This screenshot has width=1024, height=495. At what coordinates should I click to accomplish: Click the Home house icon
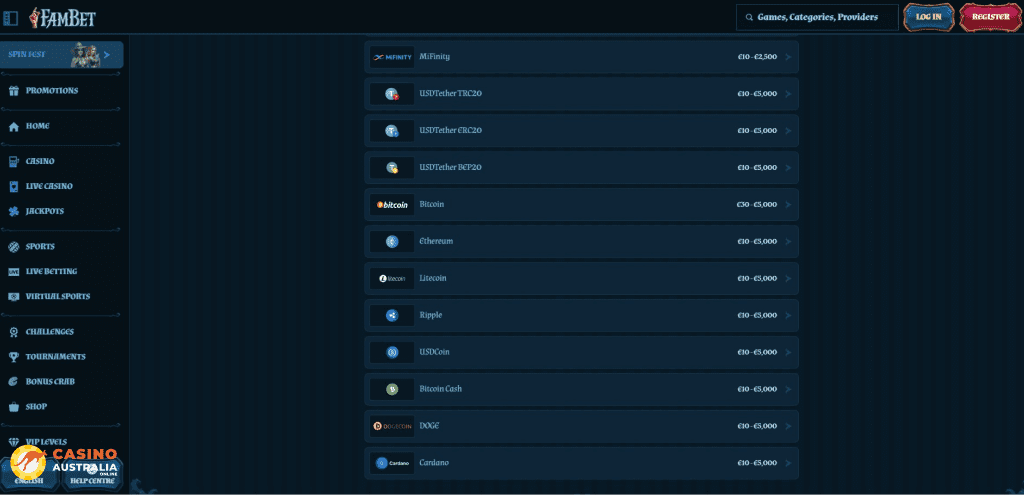(13, 126)
